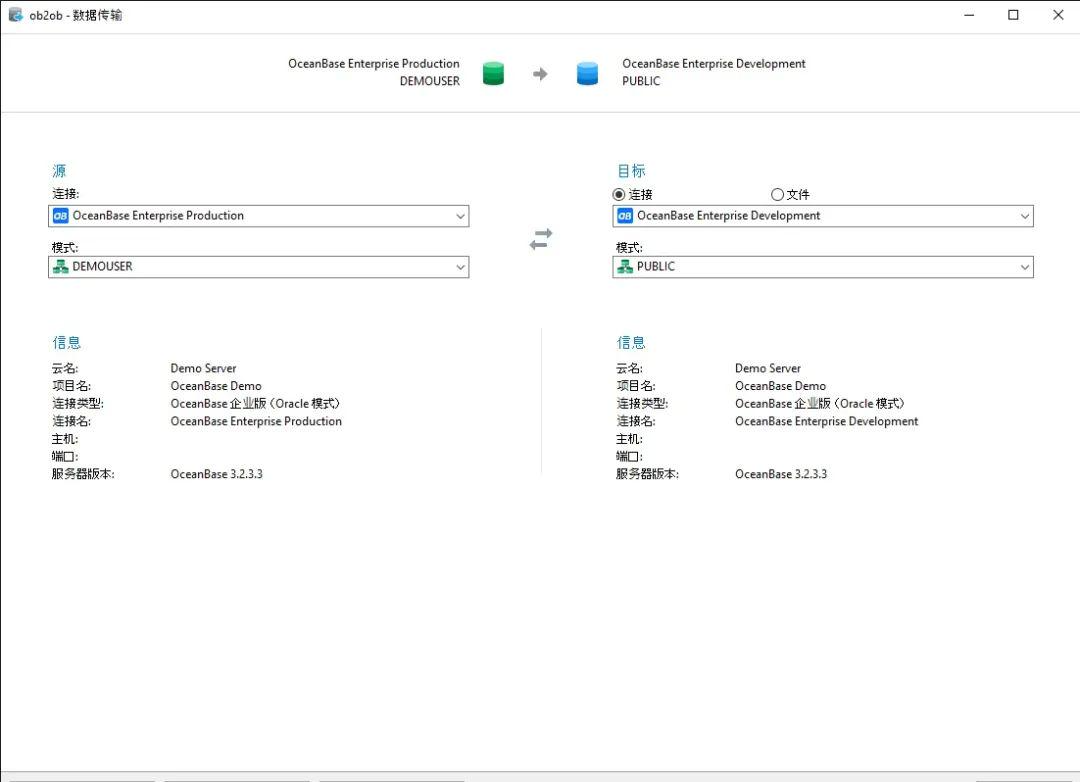Click the target 端口 label

coord(630,456)
